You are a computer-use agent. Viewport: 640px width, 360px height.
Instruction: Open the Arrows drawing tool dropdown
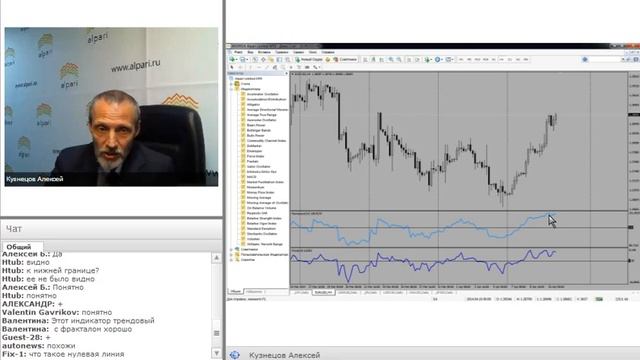pyautogui.click(x=317, y=67)
